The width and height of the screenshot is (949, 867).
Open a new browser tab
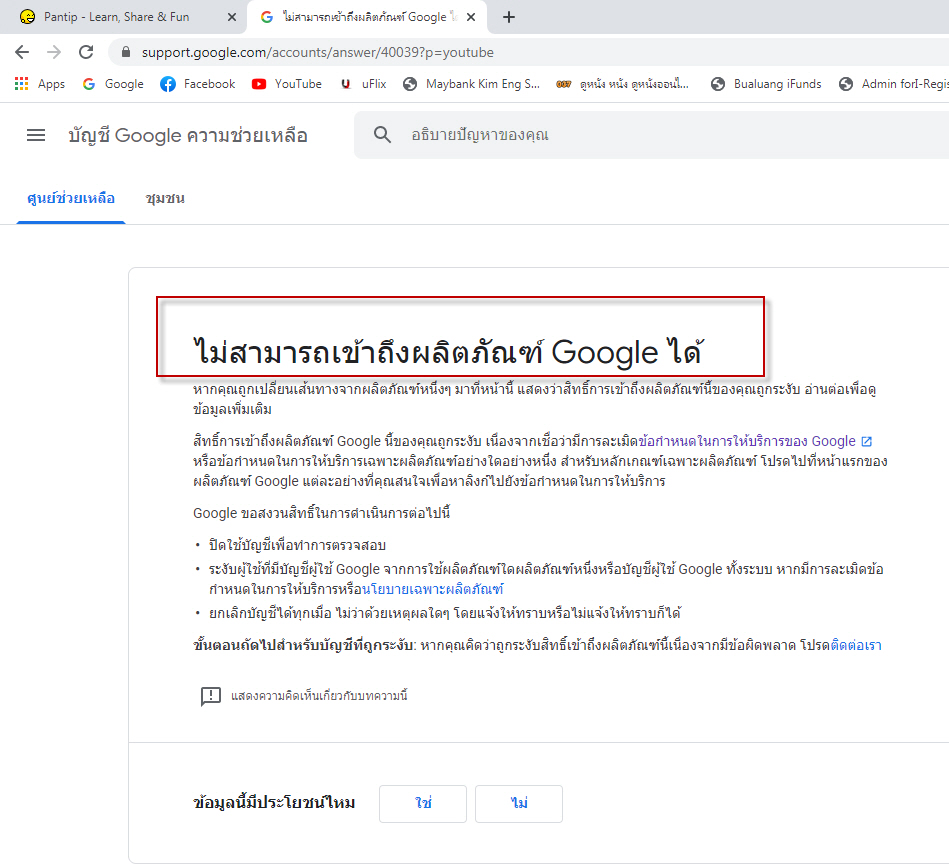pos(509,17)
